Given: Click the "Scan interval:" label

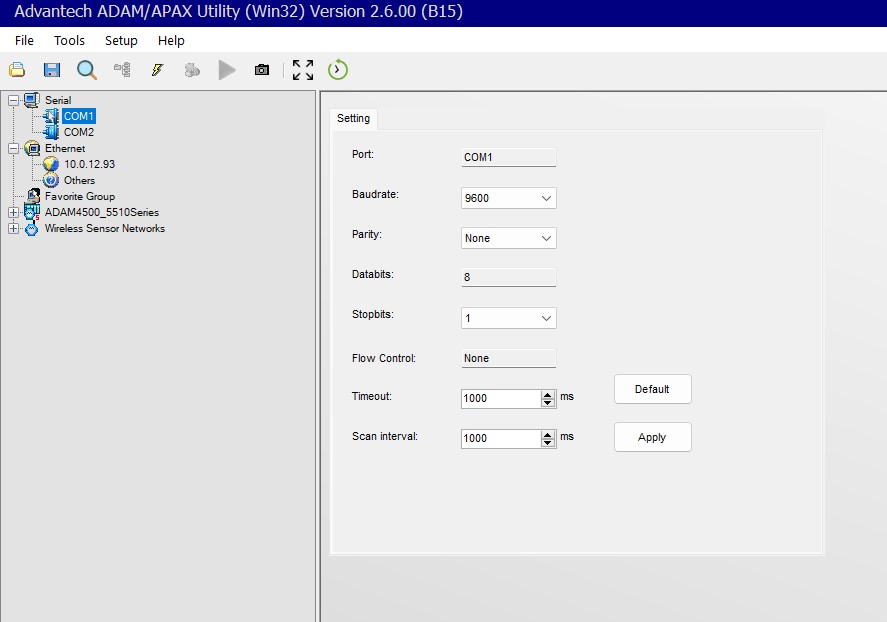Looking at the screenshot, I should click(x=385, y=437).
